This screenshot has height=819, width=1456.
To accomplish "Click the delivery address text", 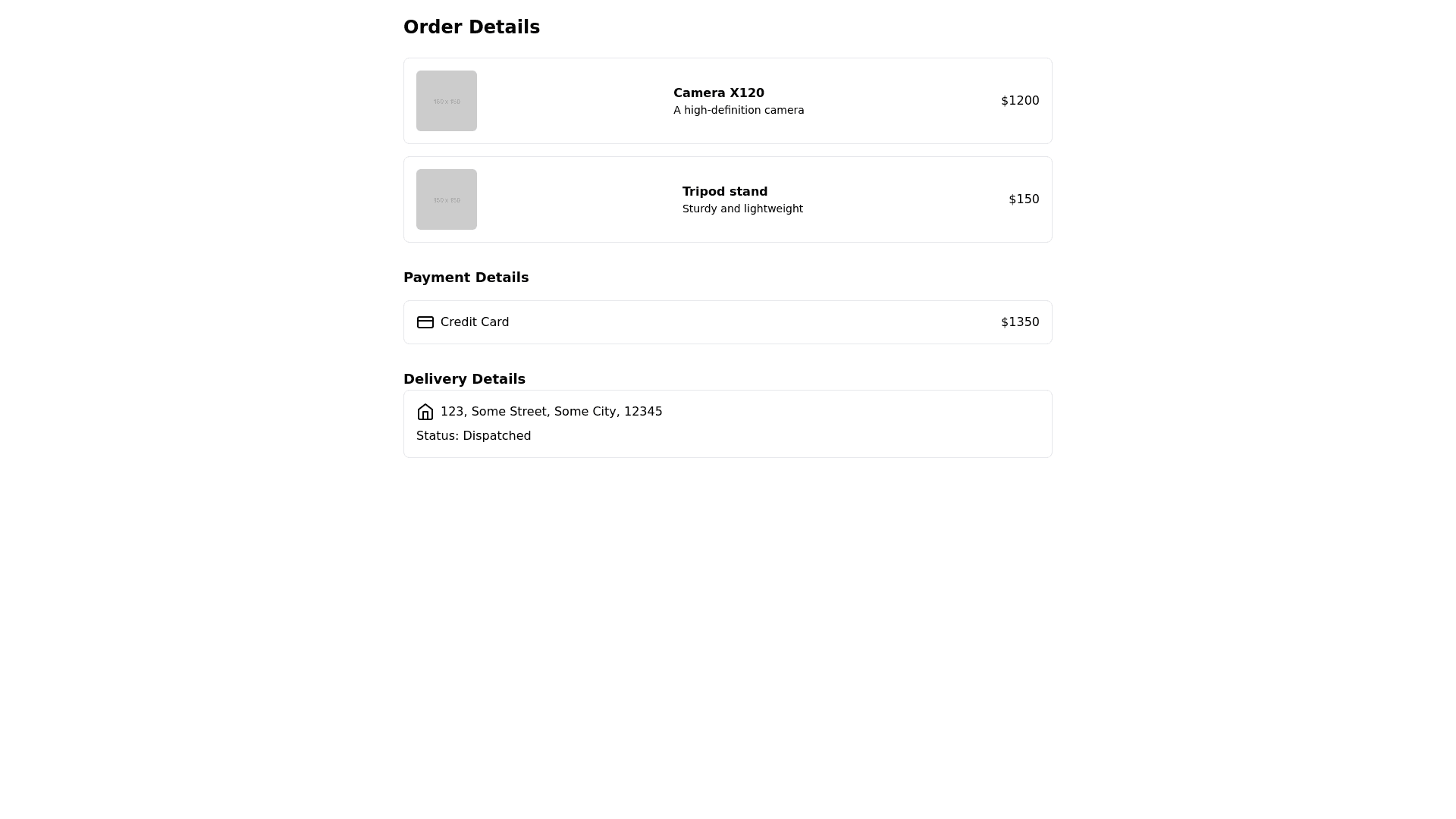I will click(x=551, y=412).
